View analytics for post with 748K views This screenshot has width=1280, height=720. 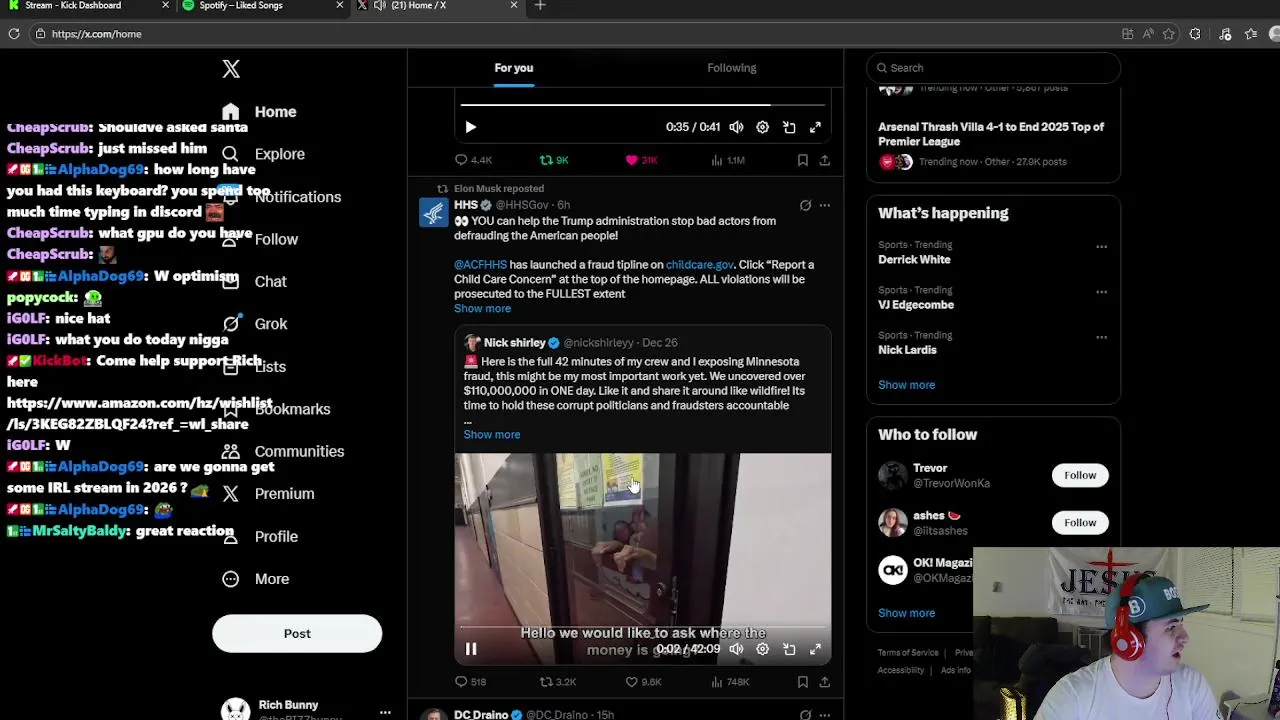coord(729,682)
